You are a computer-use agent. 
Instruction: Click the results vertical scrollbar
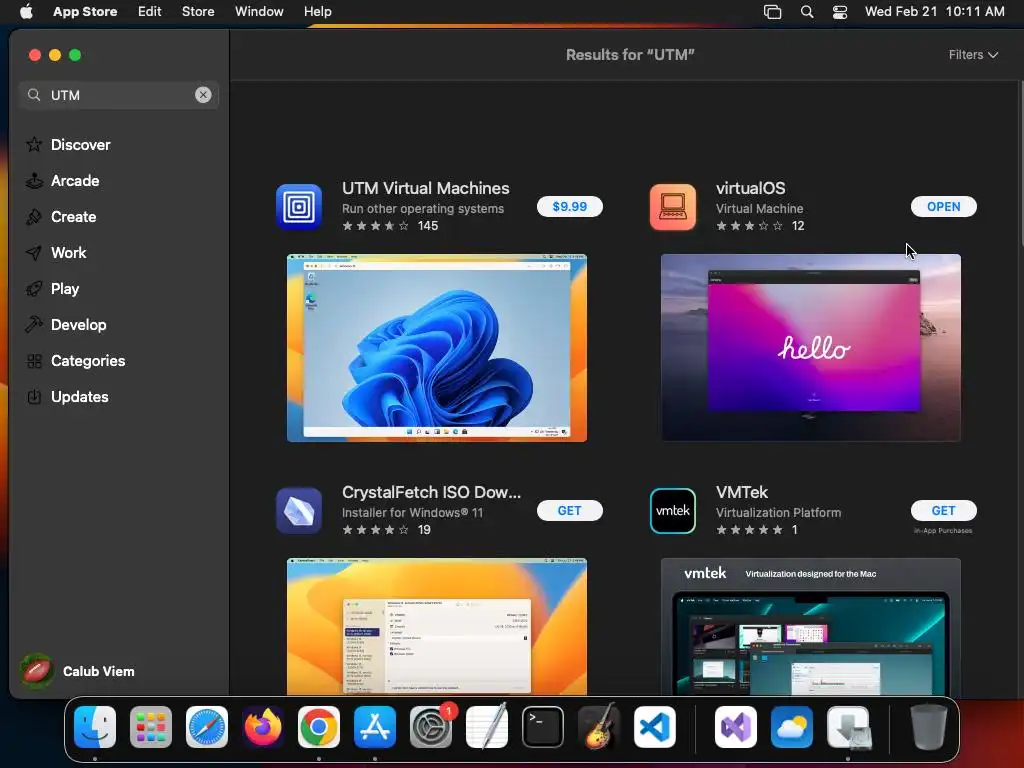tap(1020, 163)
